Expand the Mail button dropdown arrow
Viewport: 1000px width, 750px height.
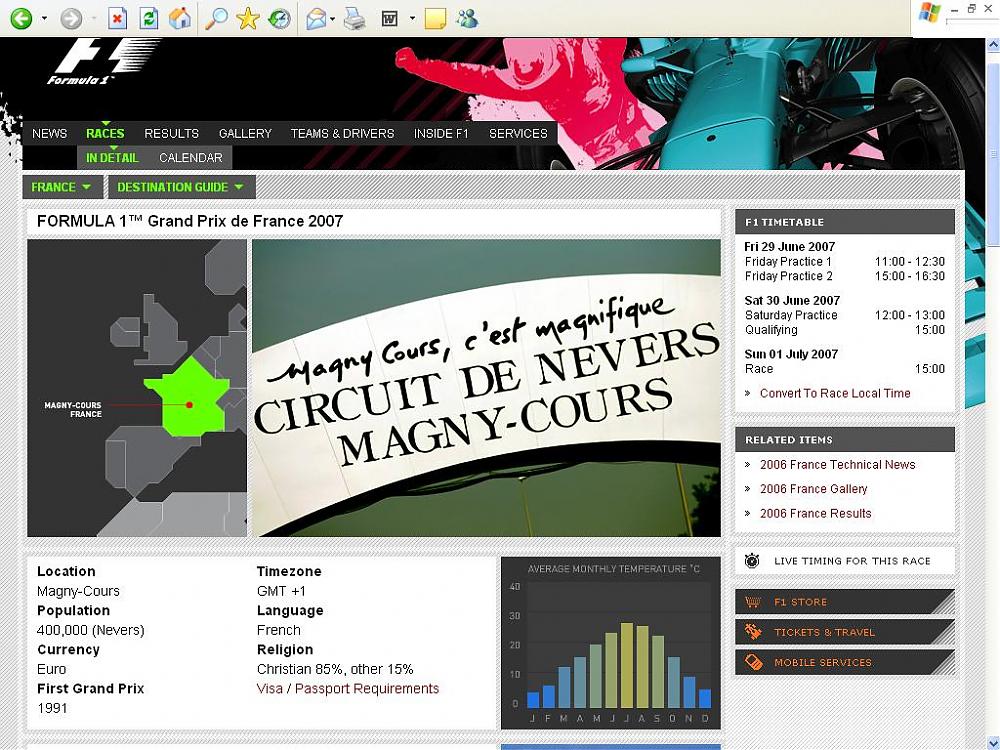click(334, 18)
